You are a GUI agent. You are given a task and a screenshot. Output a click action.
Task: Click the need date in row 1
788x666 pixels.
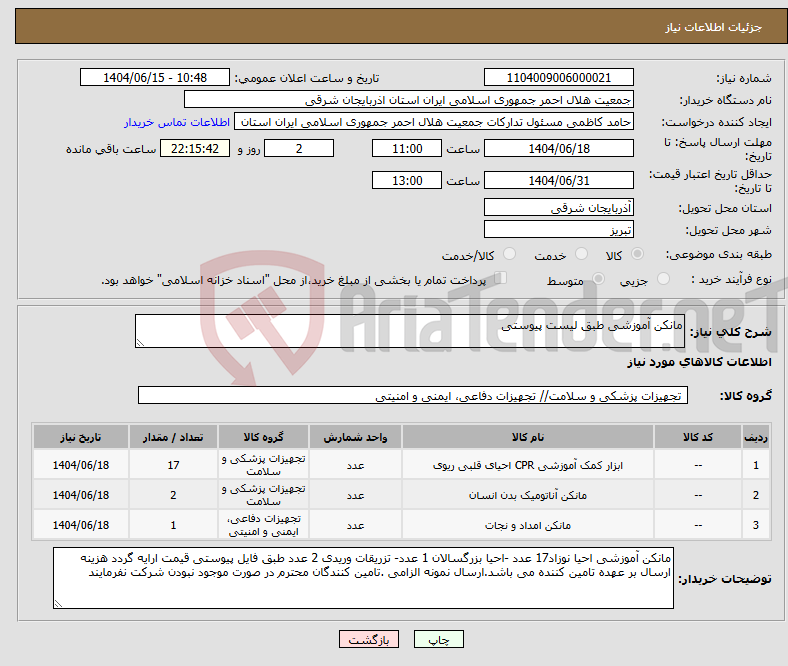80,465
